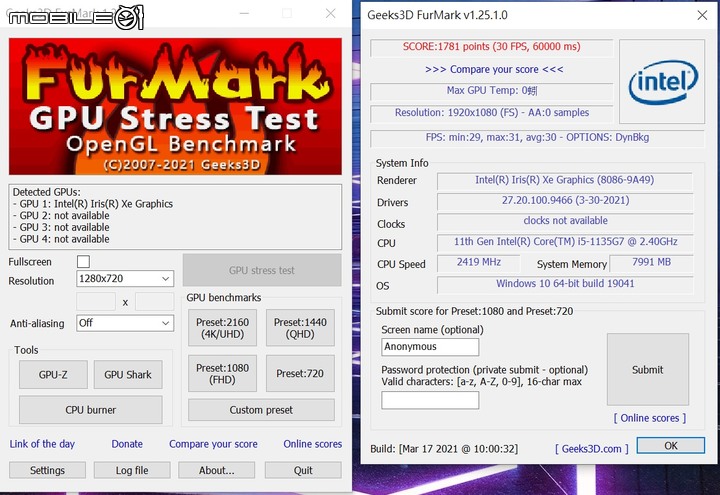
Task: Run the Preset:720 benchmark
Action: tap(300, 373)
